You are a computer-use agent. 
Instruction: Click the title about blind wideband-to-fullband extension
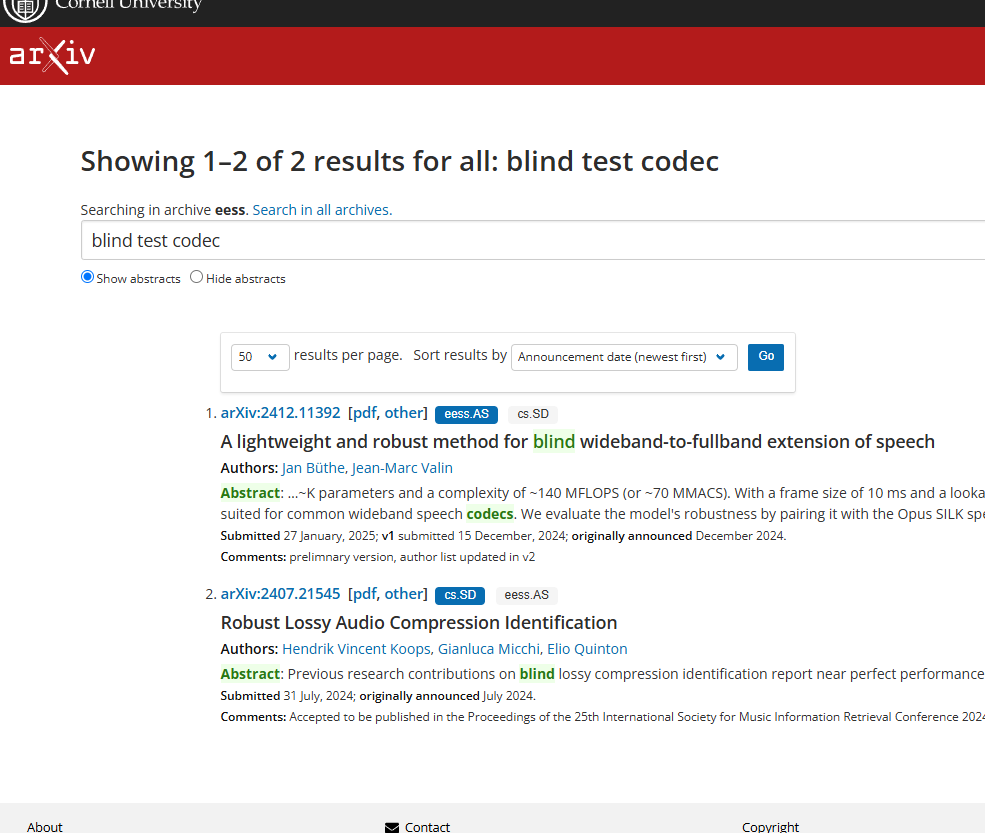577,442
